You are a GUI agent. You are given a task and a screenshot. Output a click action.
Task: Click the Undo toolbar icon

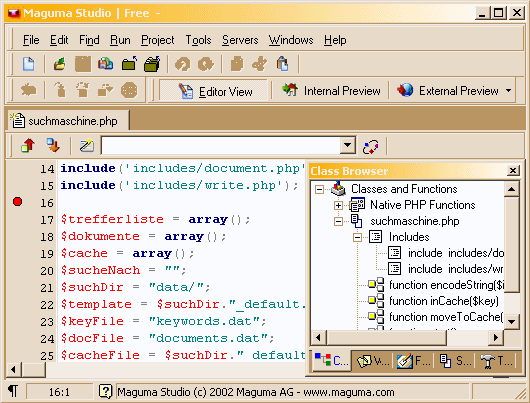tap(183, 64)
